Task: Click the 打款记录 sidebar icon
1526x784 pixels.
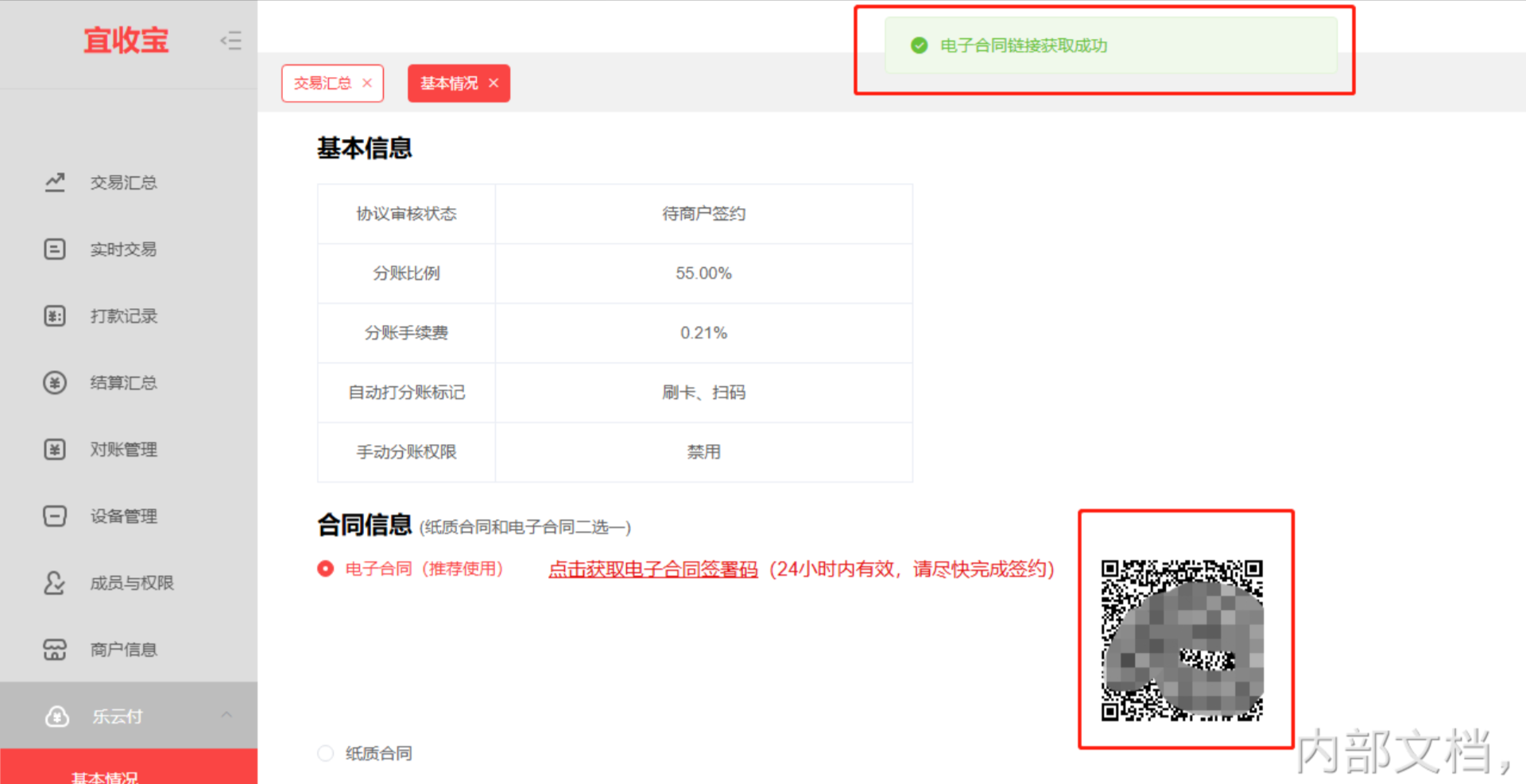Action: click(x=55, y=316)
